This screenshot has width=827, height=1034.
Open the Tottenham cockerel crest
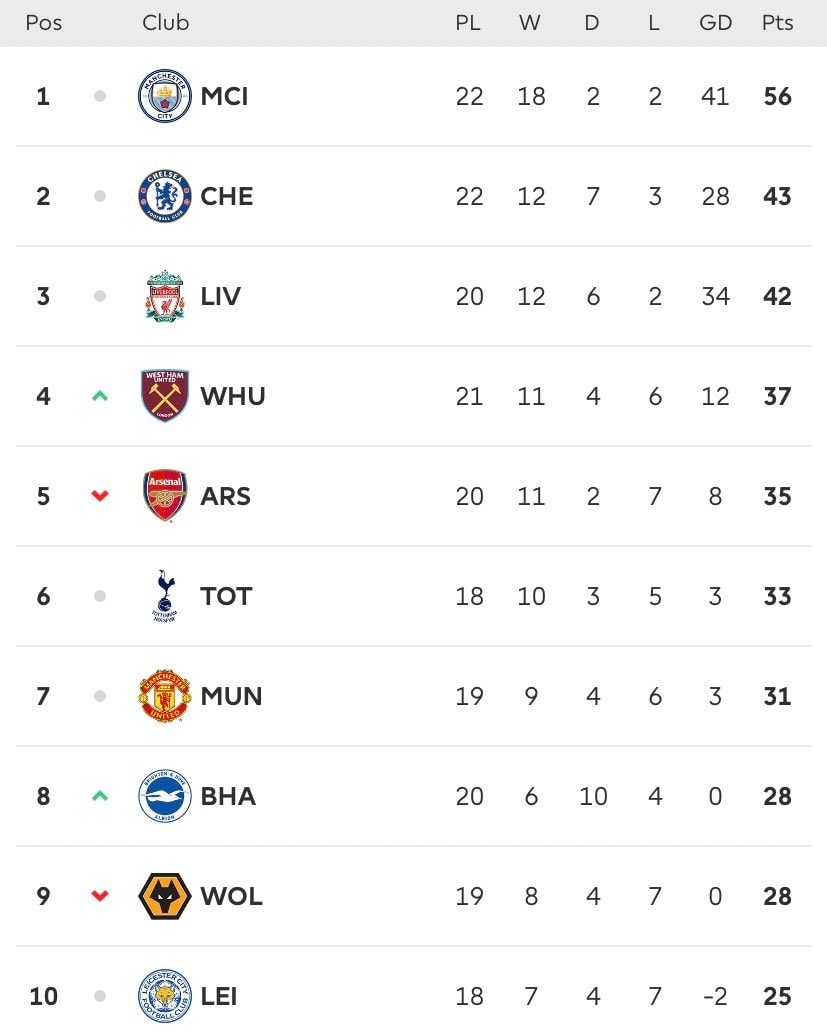165,596
